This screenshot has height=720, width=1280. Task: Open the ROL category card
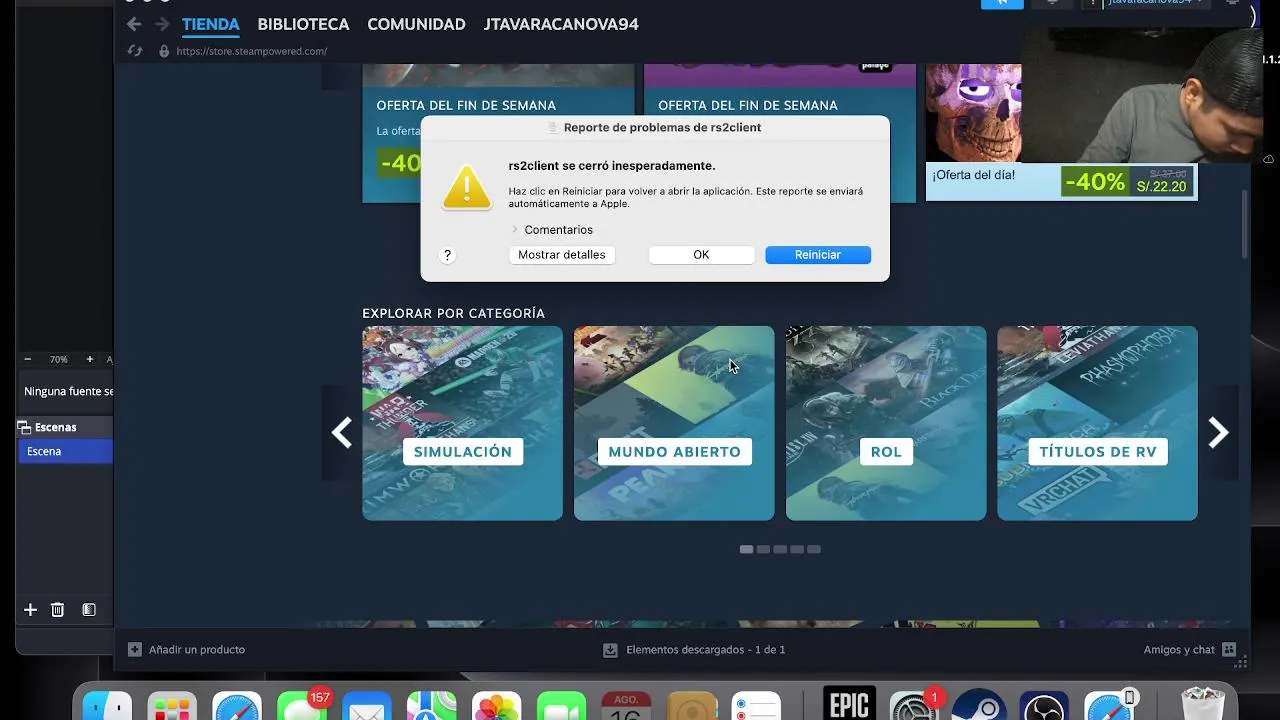coord(886,423)
